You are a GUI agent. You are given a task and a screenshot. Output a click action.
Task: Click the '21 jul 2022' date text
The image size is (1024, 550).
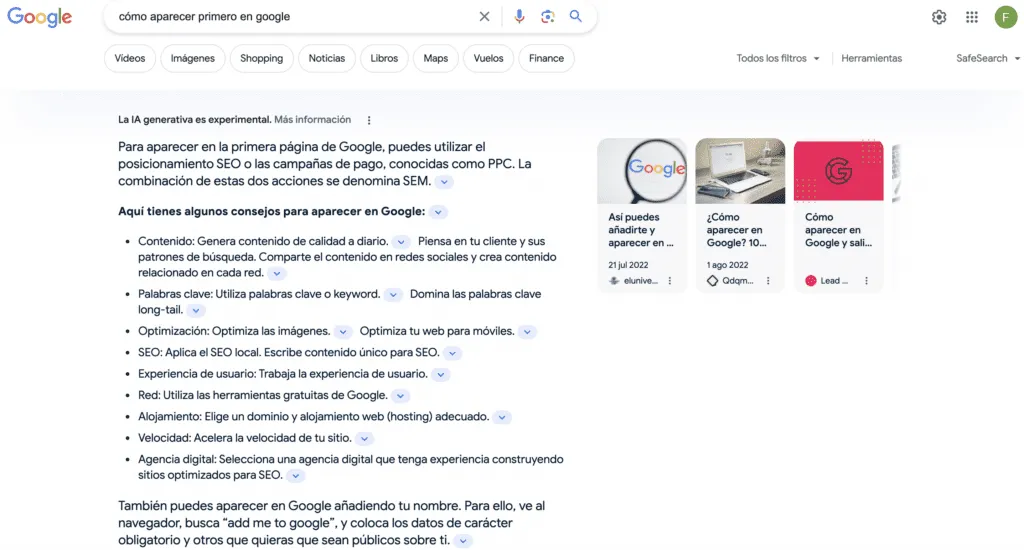(628, 265)
